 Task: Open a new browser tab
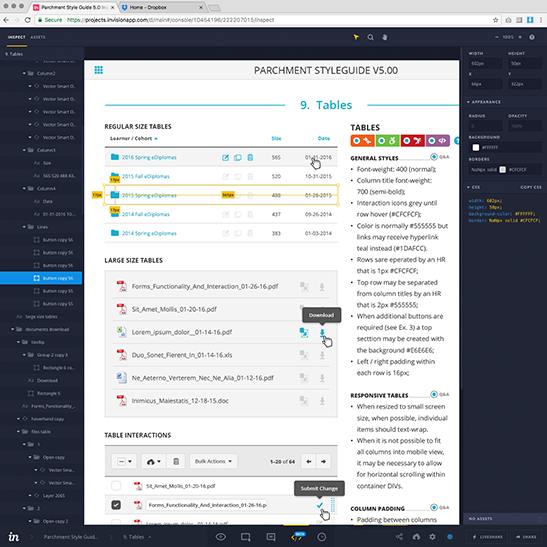(214, 7)
